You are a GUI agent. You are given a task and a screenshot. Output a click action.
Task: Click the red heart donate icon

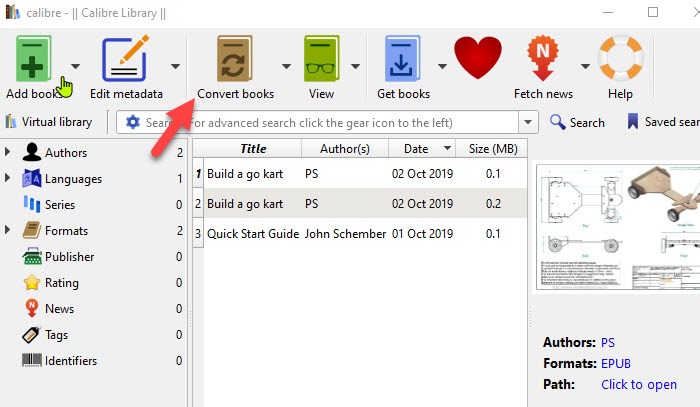(x=478, y=58)
